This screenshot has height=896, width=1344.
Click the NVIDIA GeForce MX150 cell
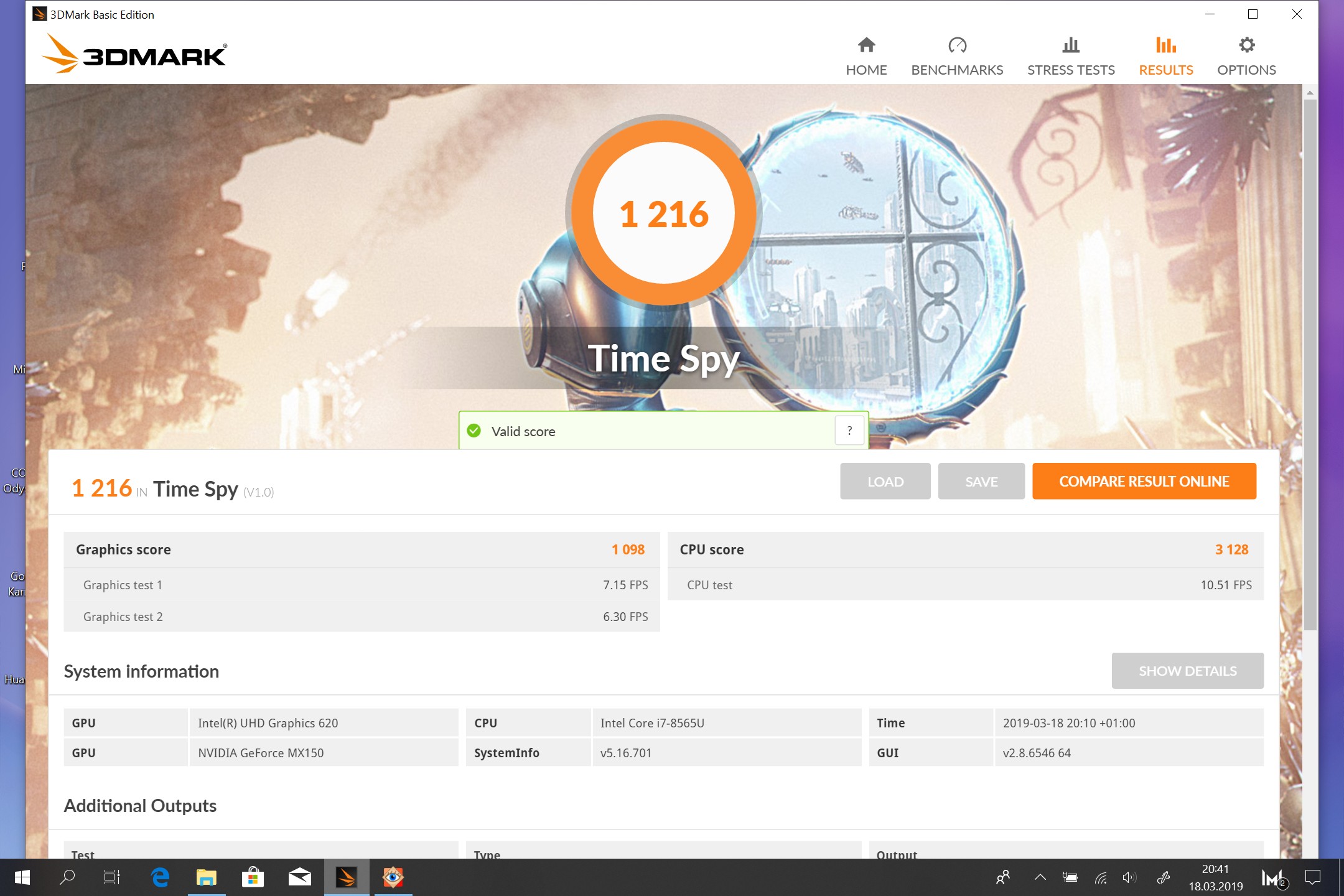coord(324,753)
